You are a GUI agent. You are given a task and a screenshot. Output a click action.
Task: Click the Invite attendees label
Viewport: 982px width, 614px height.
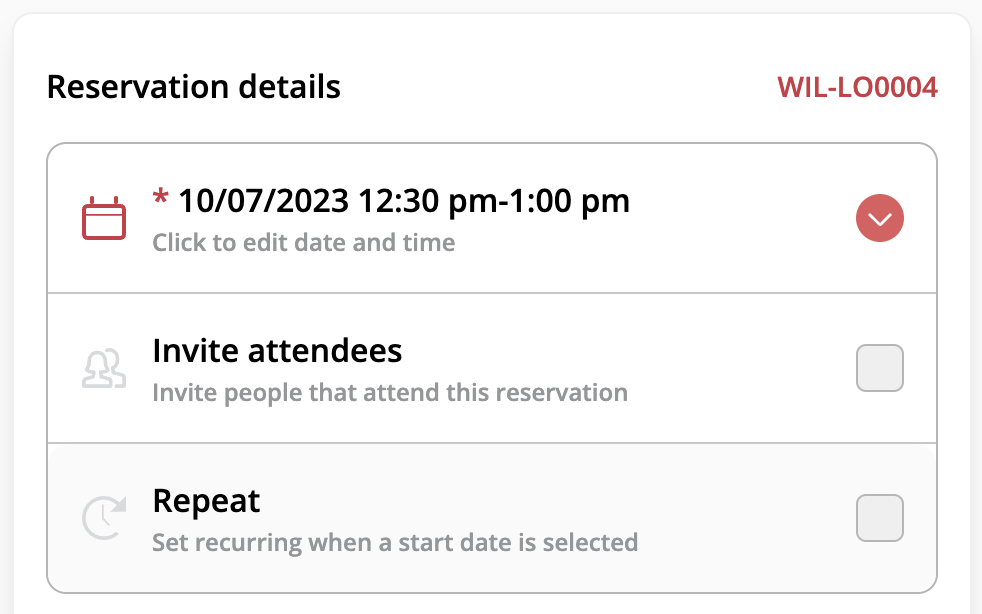pyautogui.click(x=277, y=350)
